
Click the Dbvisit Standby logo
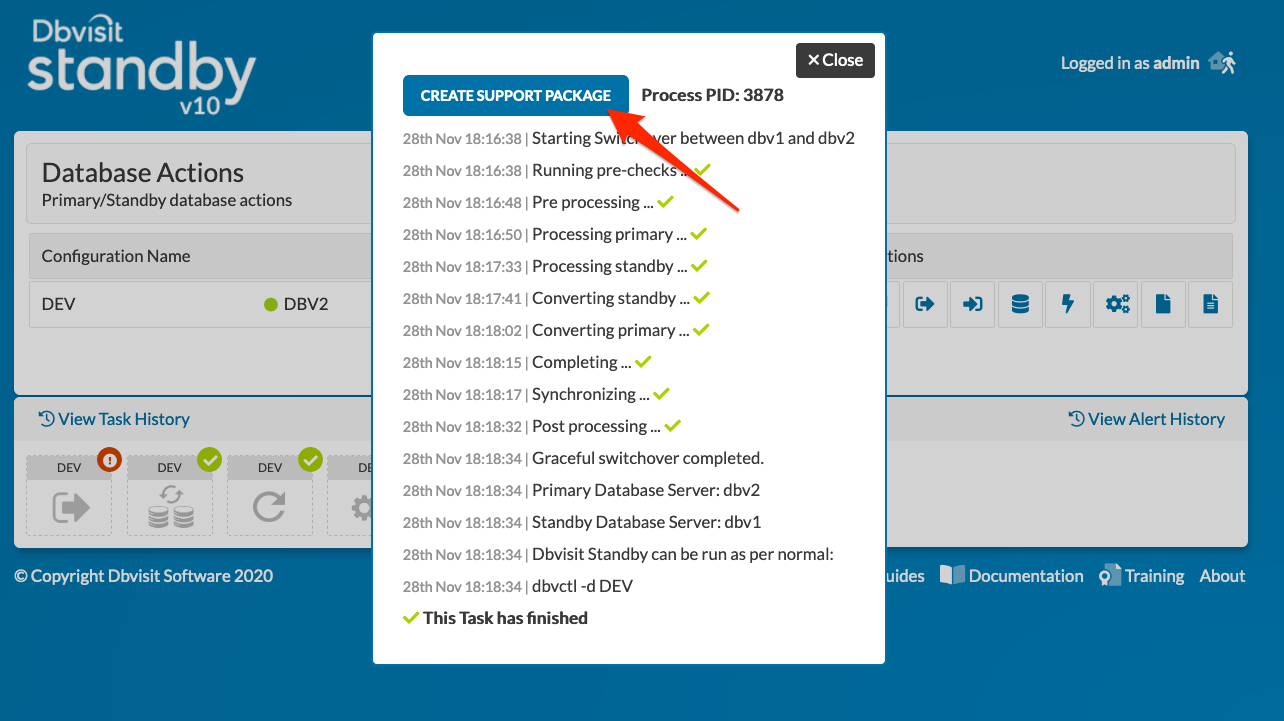click(x=141, y=66)
